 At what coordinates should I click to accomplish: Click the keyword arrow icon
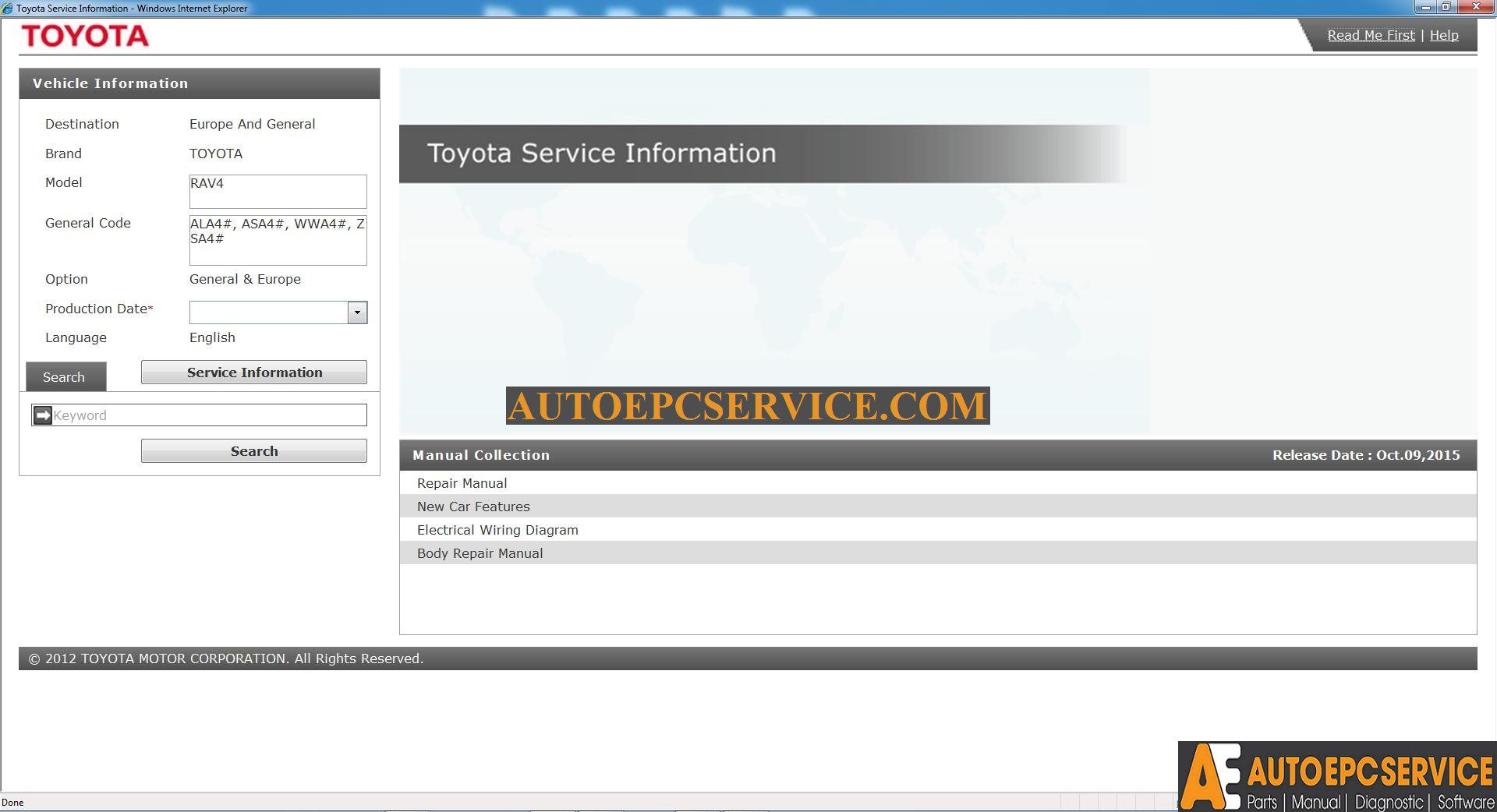43,415
